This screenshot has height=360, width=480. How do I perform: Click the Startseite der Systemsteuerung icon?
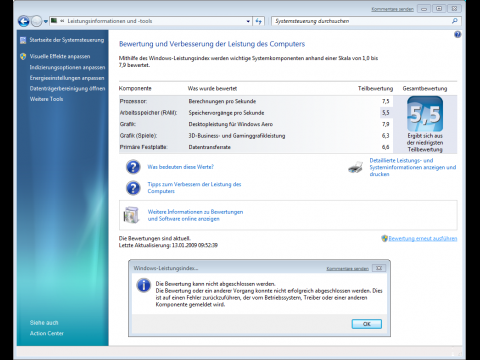23,40
